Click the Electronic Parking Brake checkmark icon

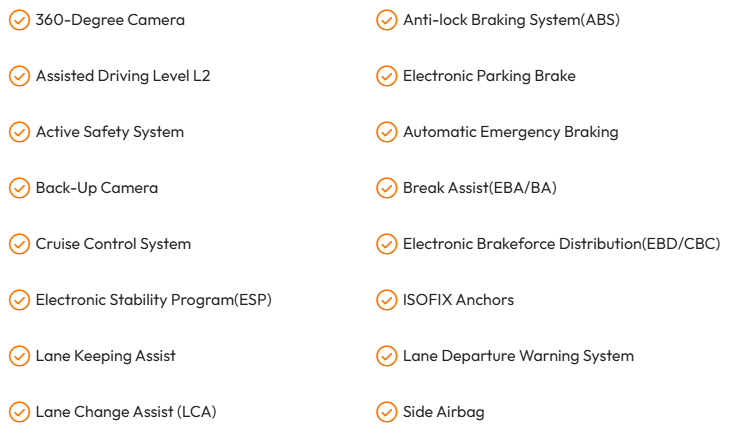click(387, 76)
